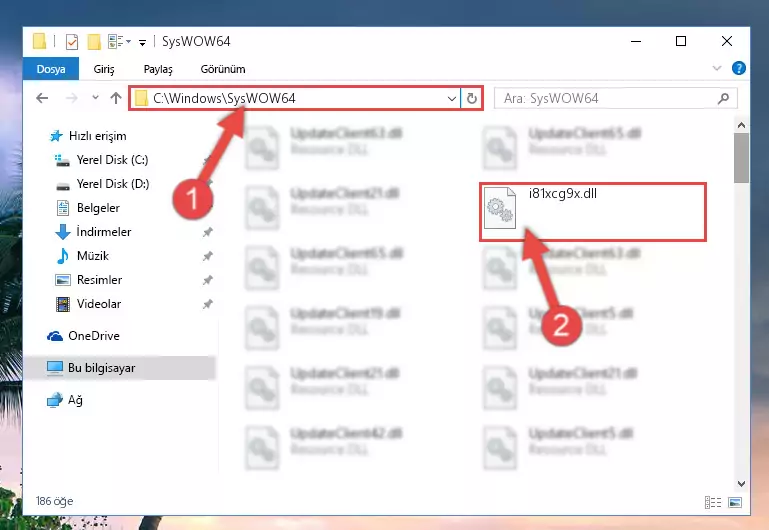
Task: Click the Back navigation arrow
Action: point(42,99)
